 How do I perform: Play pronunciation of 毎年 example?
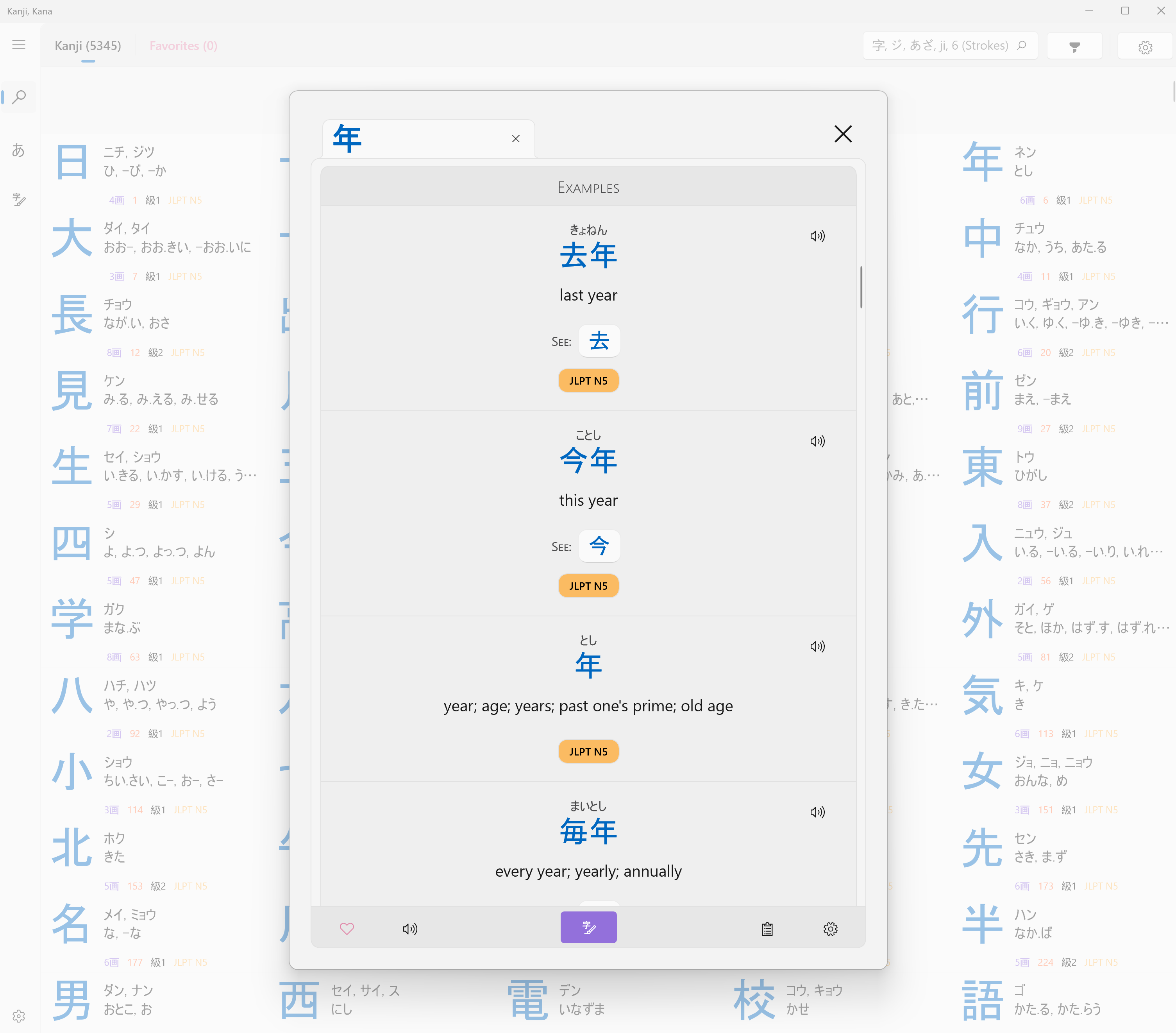pyautogui.click(x=817, y=812)
